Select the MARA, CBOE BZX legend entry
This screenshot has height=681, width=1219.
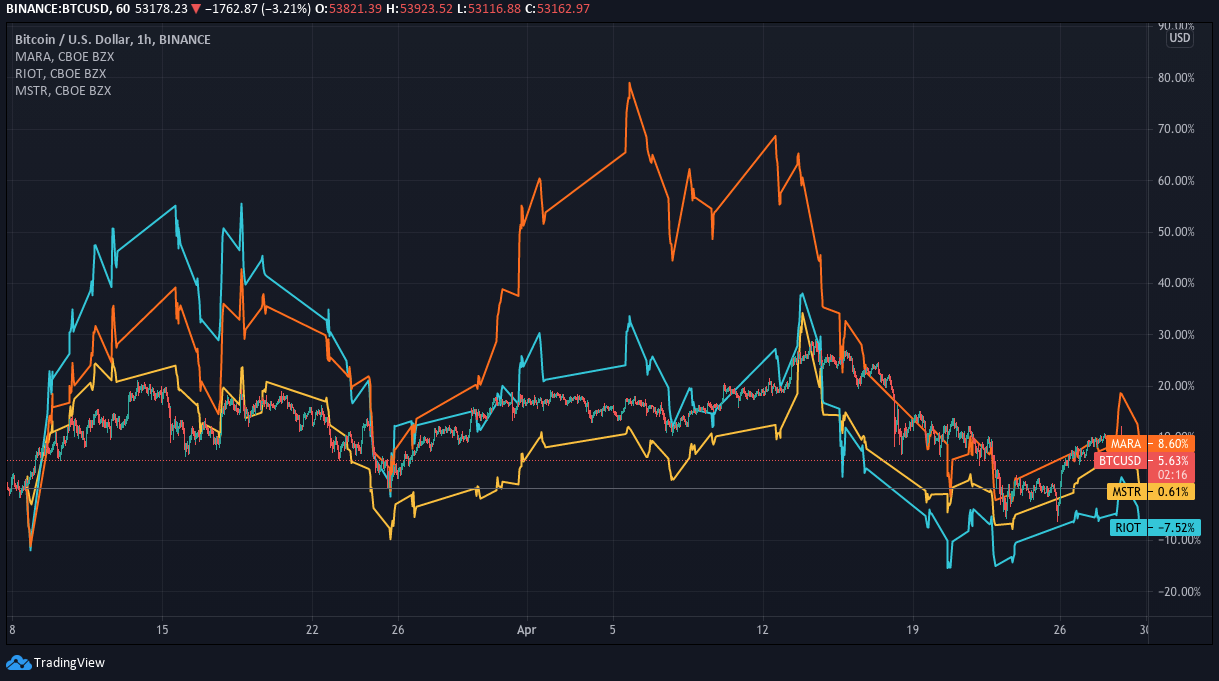coord(65,56)
